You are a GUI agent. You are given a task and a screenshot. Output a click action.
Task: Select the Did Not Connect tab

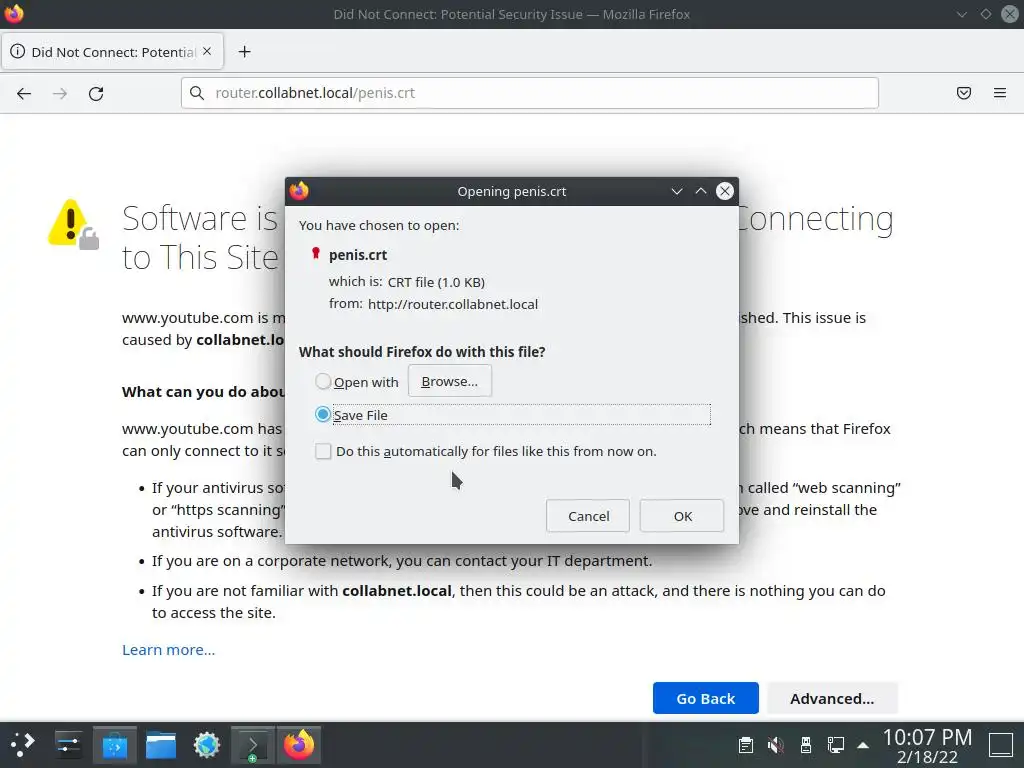pos(113,52)
